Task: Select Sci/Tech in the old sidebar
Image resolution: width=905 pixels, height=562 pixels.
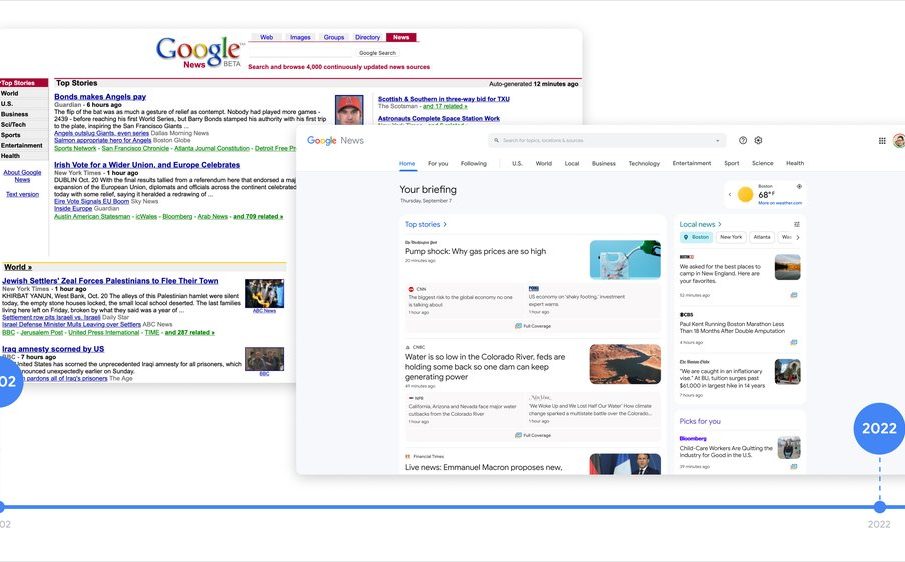Action: coord(13,124)
